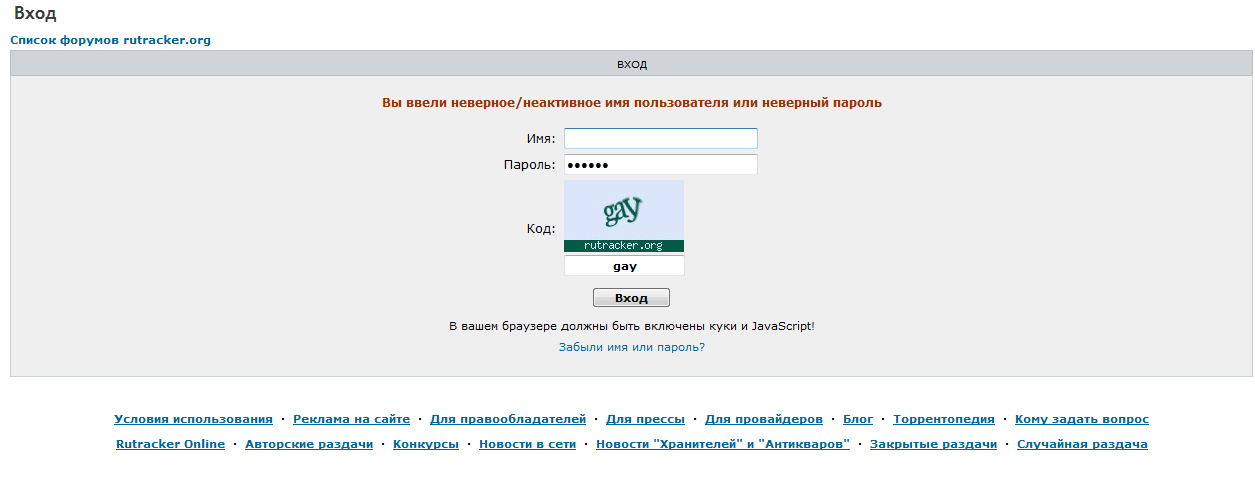Open 'Реклама на сайте' footer link
The height and width of the screenshot is (491, 1255).
tap(351, 419)
